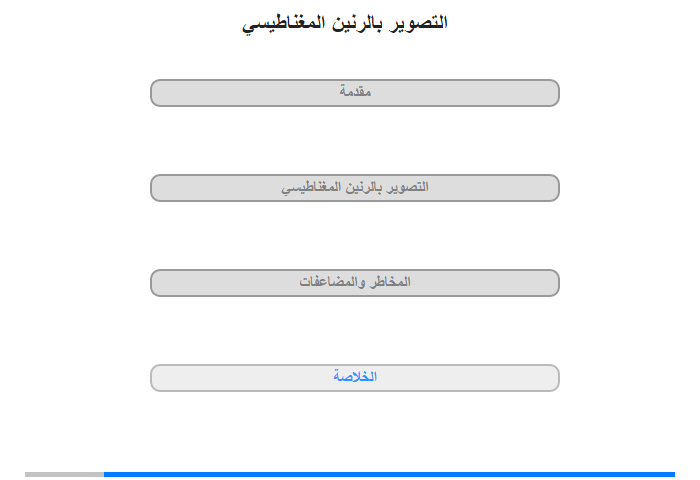Open the المخاطر والمضاعفات section

354,283
